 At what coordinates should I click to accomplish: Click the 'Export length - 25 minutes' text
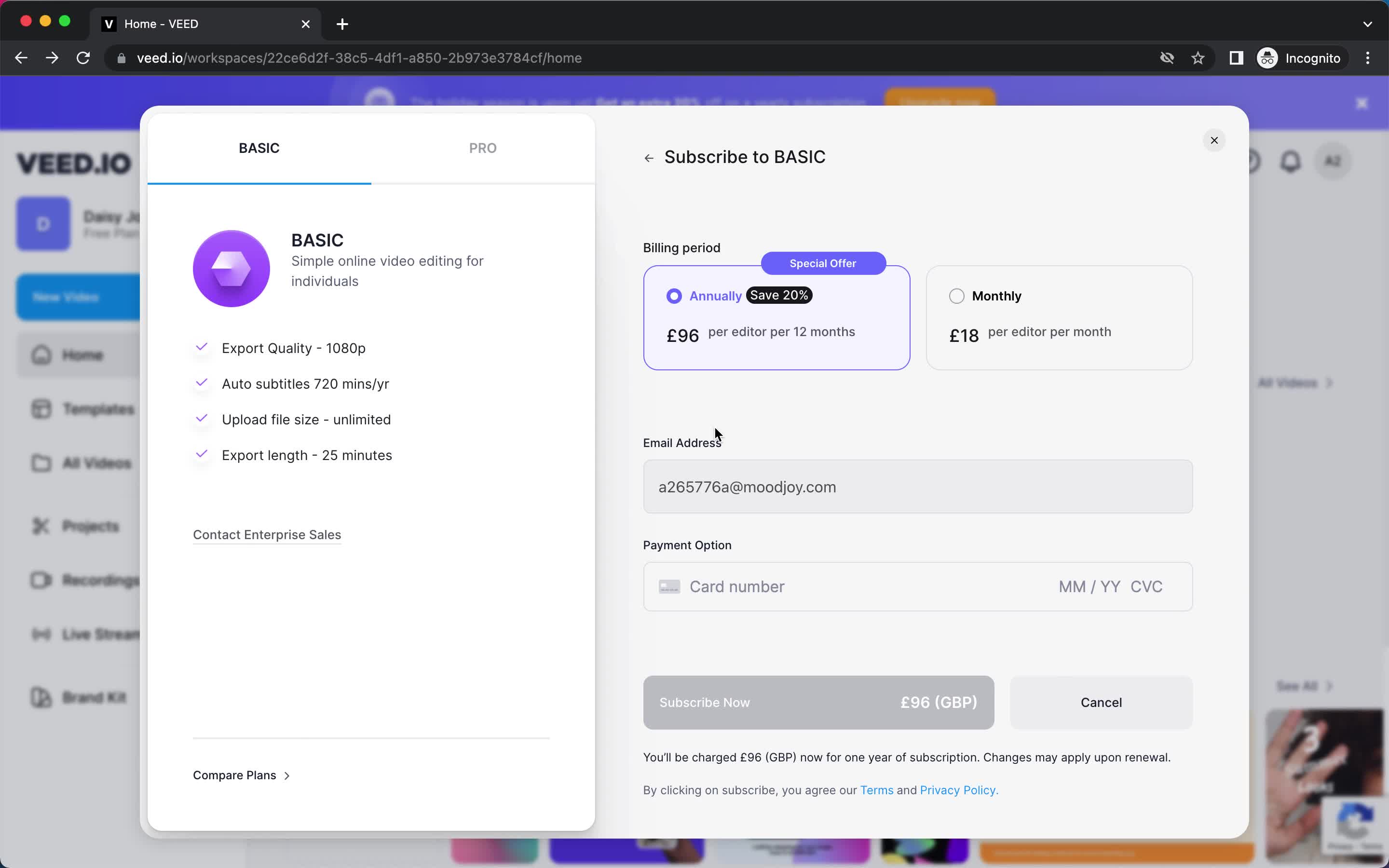[x=307, y=455]
